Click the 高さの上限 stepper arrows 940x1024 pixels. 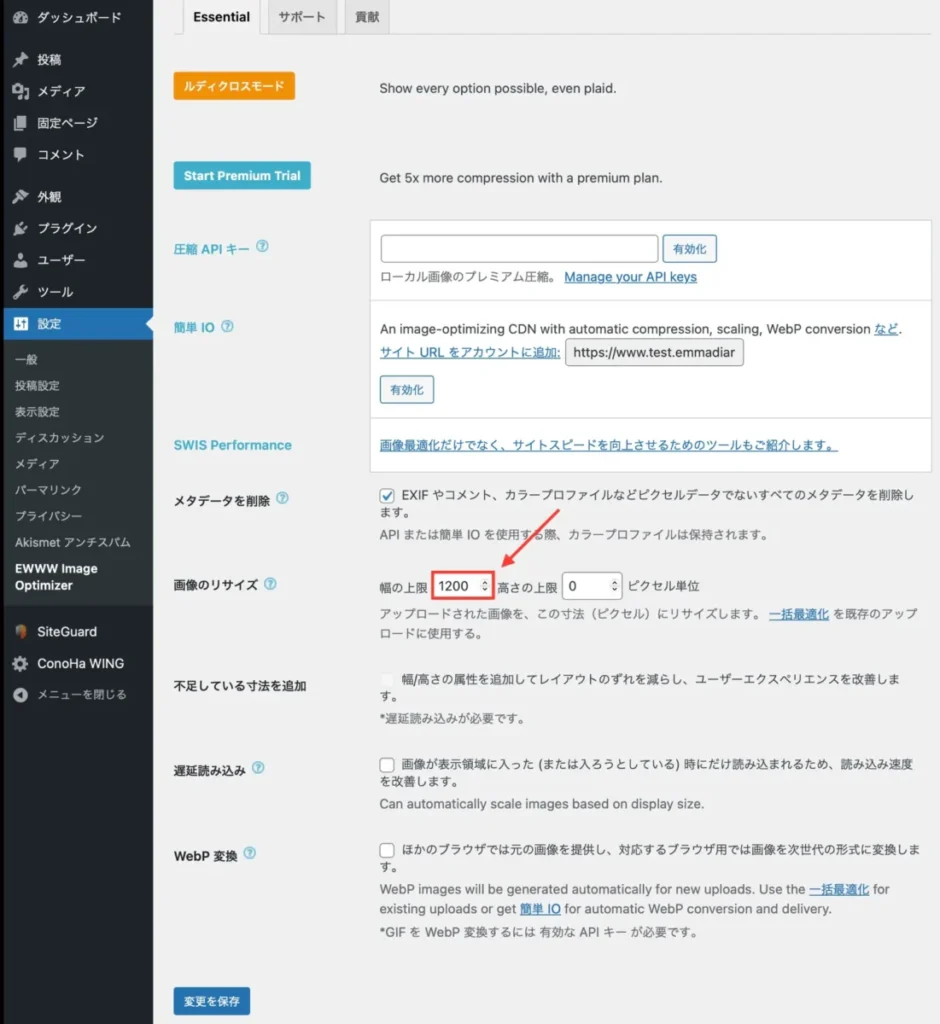[614, 586]
